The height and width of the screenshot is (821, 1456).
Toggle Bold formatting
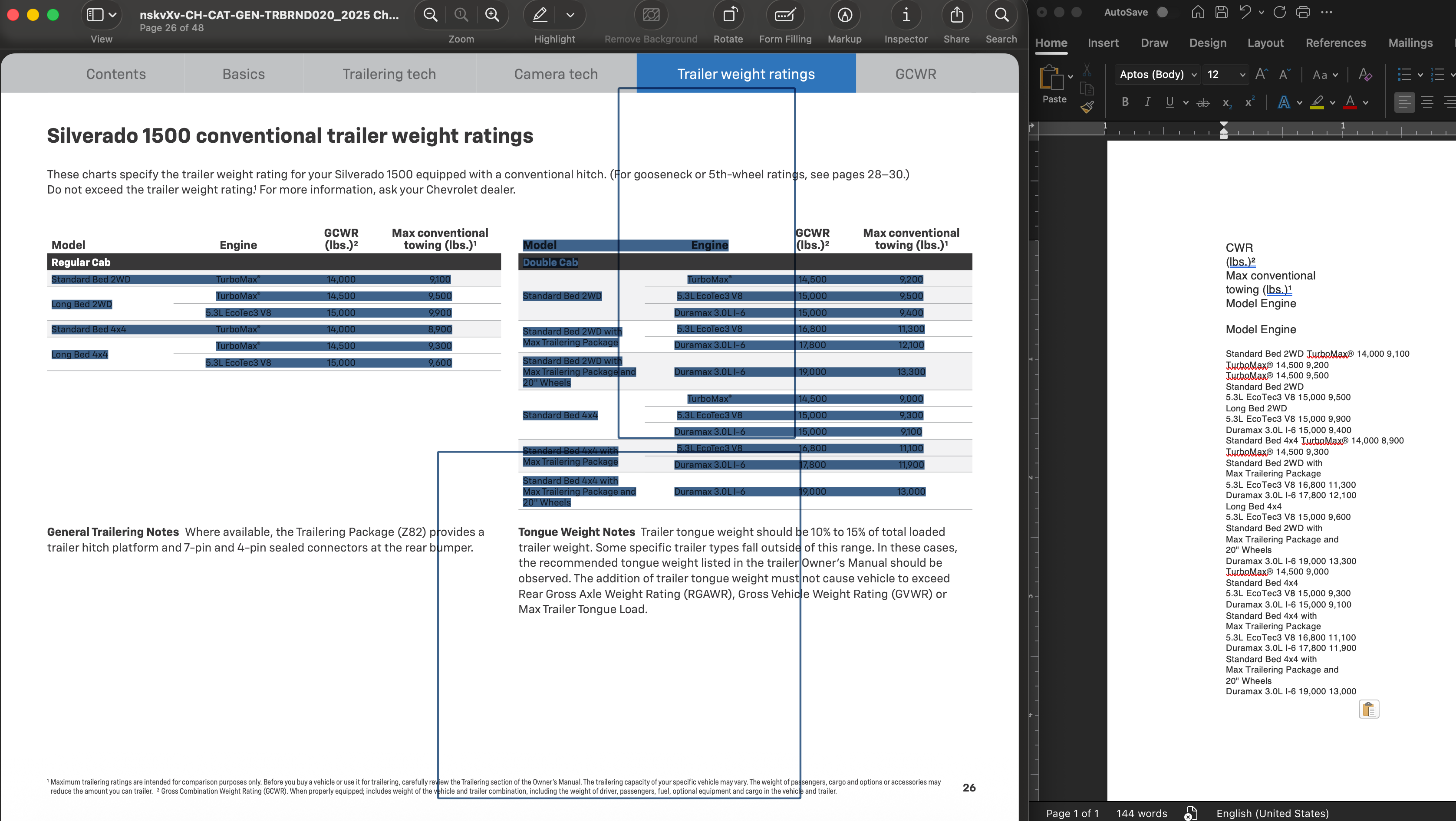(1125, 102)
